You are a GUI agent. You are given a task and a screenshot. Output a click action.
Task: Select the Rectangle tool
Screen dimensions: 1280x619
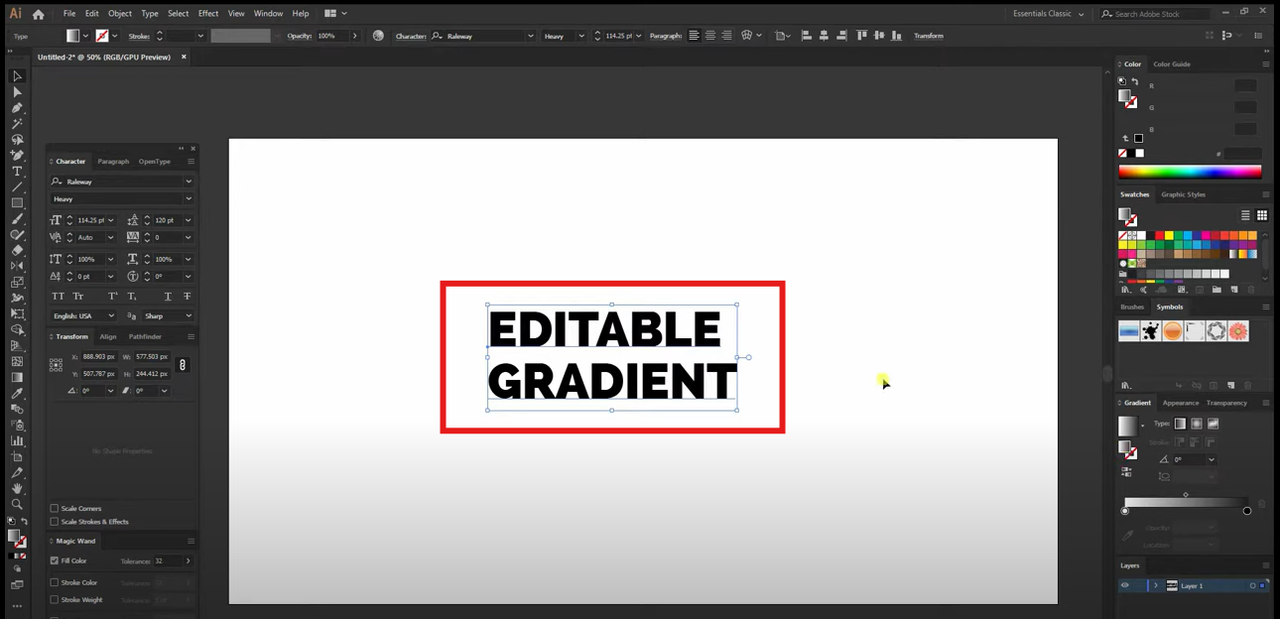click(17, 203)
